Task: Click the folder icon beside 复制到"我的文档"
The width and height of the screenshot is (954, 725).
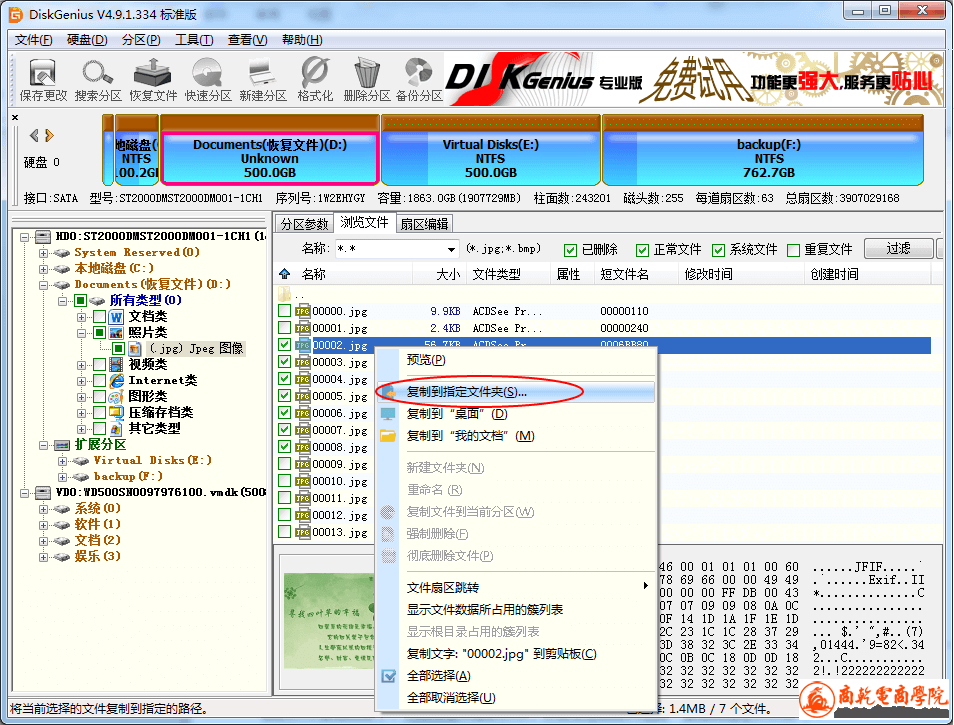Action: pos(388,436)
